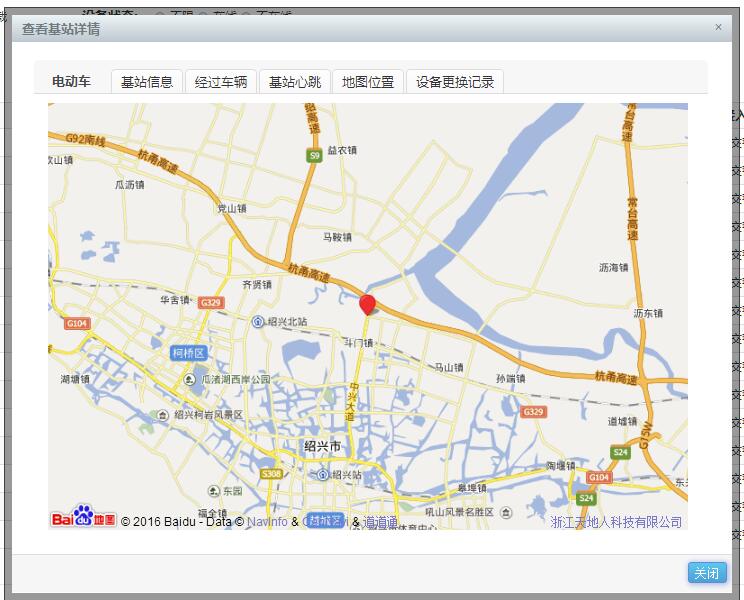Click the 瓜渚湖西岸公园 park icon
The image size is (744, 600).
[189, 379]
